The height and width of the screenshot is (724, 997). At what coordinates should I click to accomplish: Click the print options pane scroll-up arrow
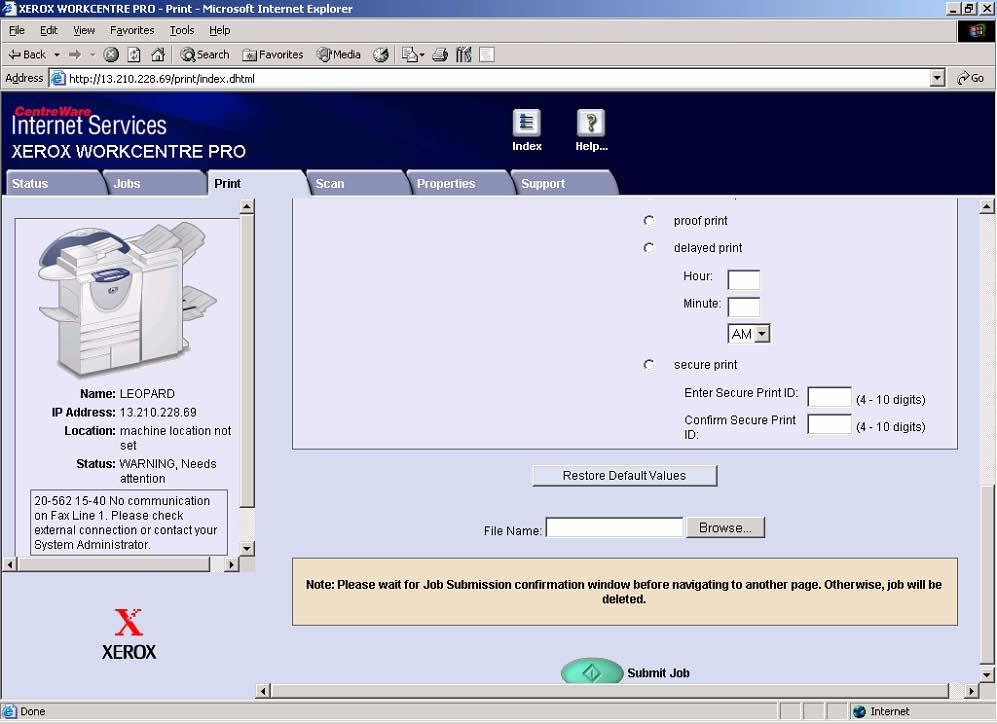coord(986,206)
